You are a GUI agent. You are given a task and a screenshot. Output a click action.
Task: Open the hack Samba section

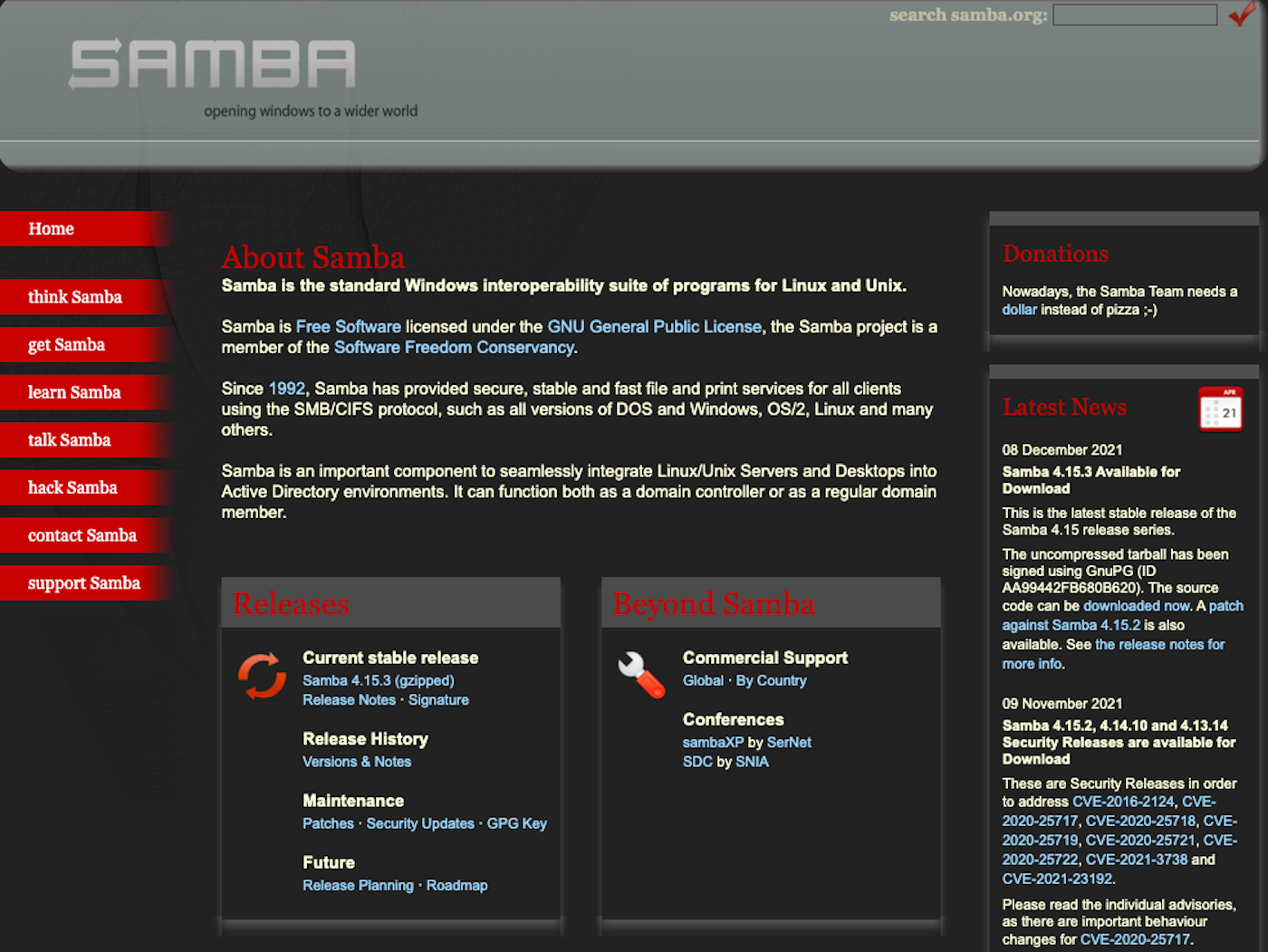[72, 487]
